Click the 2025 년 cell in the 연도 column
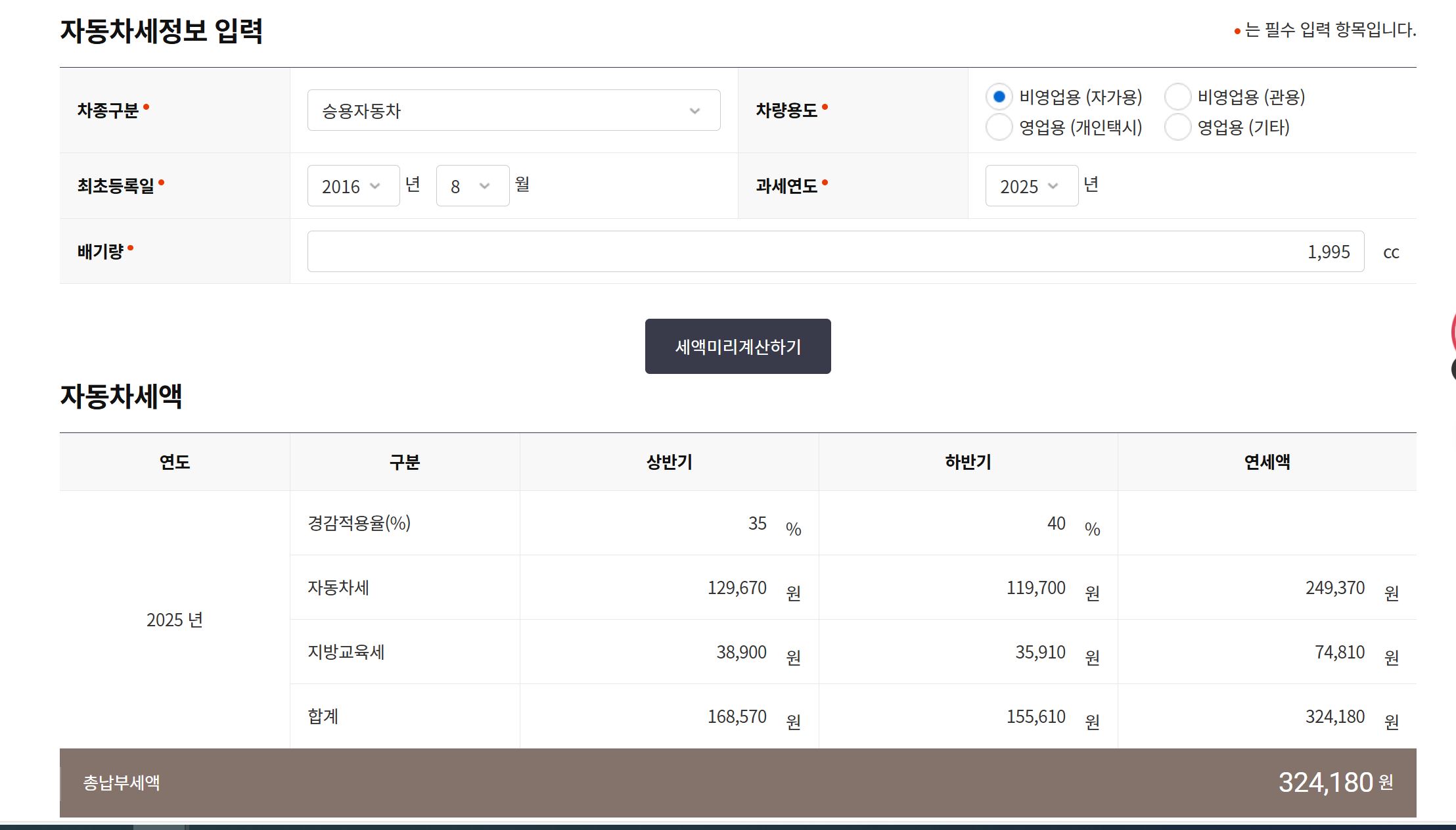1456x830 pixels. pos(174,618)
